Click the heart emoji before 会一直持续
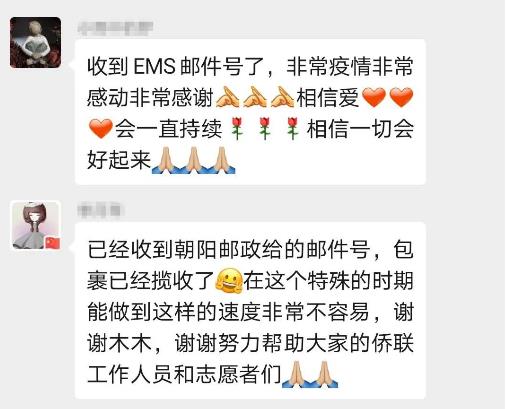507x409 pixels. pyautogui.click(x=101, y=128)
